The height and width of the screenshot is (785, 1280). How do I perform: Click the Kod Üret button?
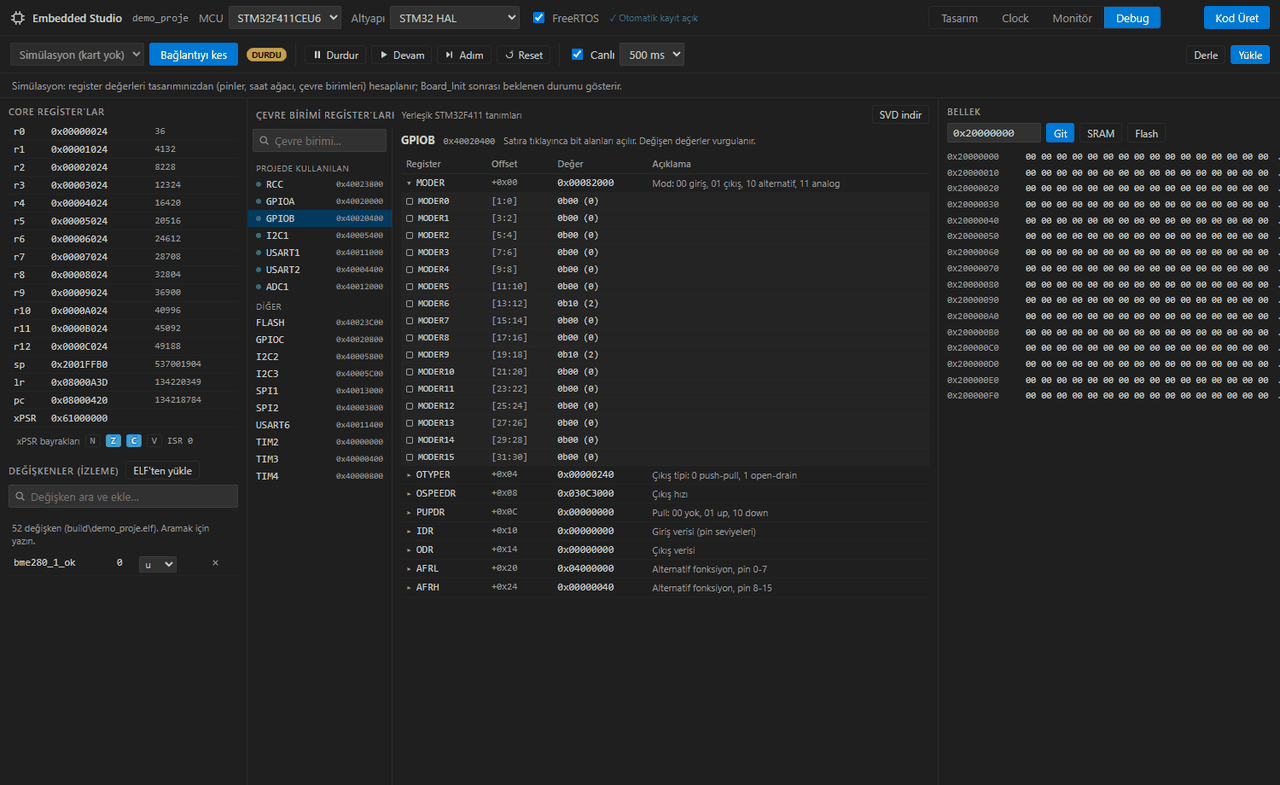1237,18
